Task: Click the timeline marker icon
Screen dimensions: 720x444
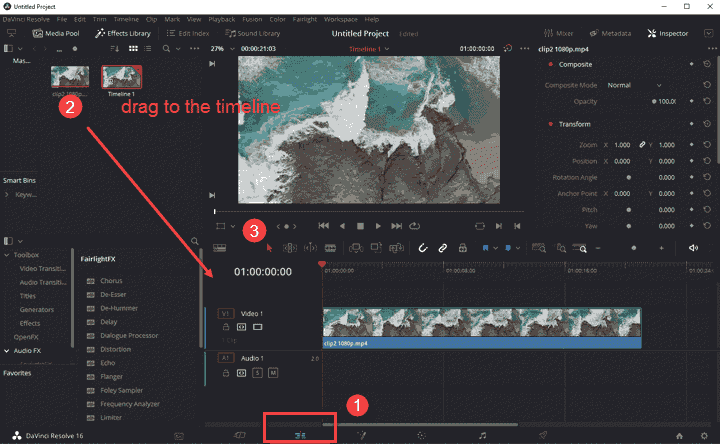Action: coord(508,248)
